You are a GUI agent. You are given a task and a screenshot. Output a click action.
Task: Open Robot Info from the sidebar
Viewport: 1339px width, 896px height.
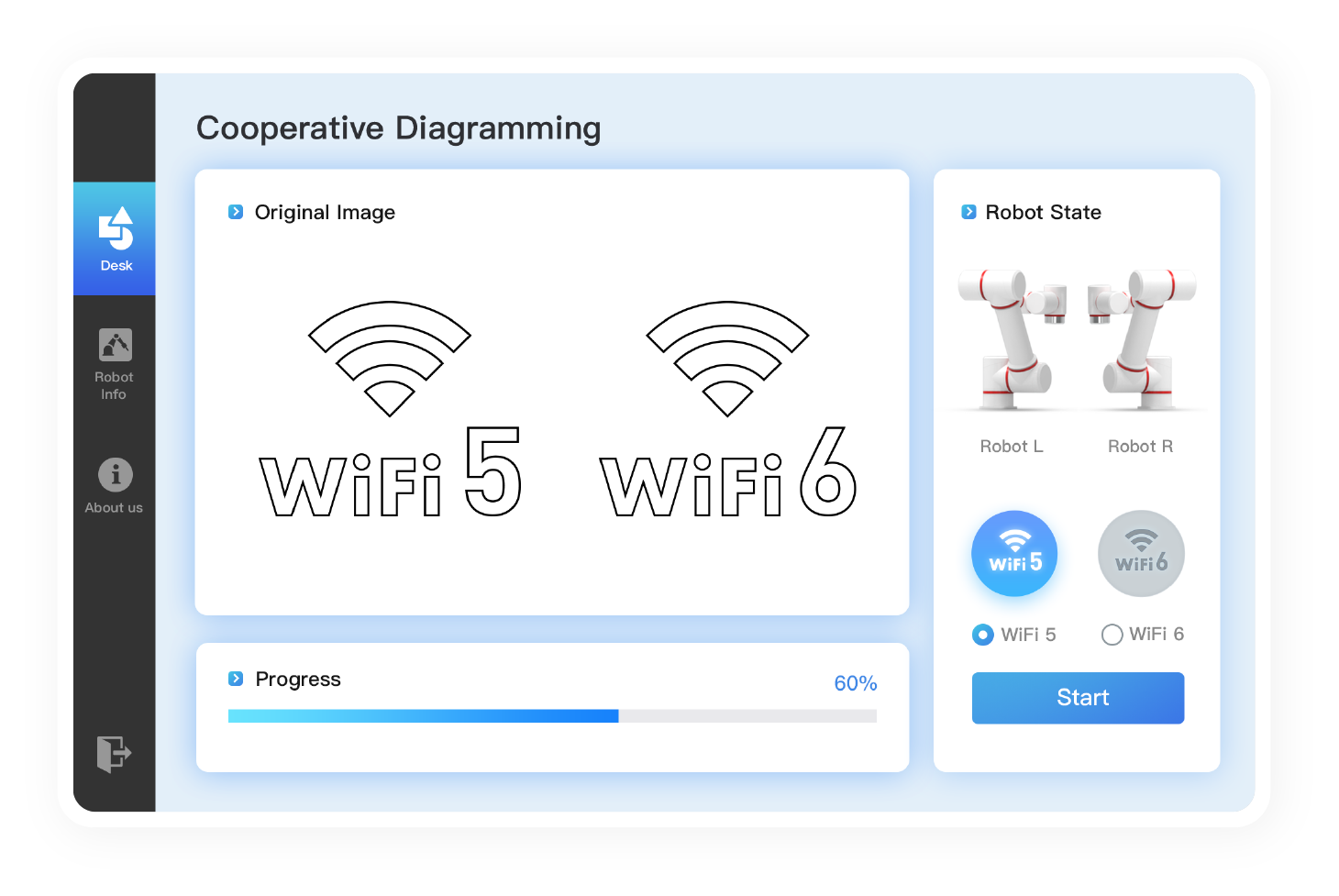[115, 364]
